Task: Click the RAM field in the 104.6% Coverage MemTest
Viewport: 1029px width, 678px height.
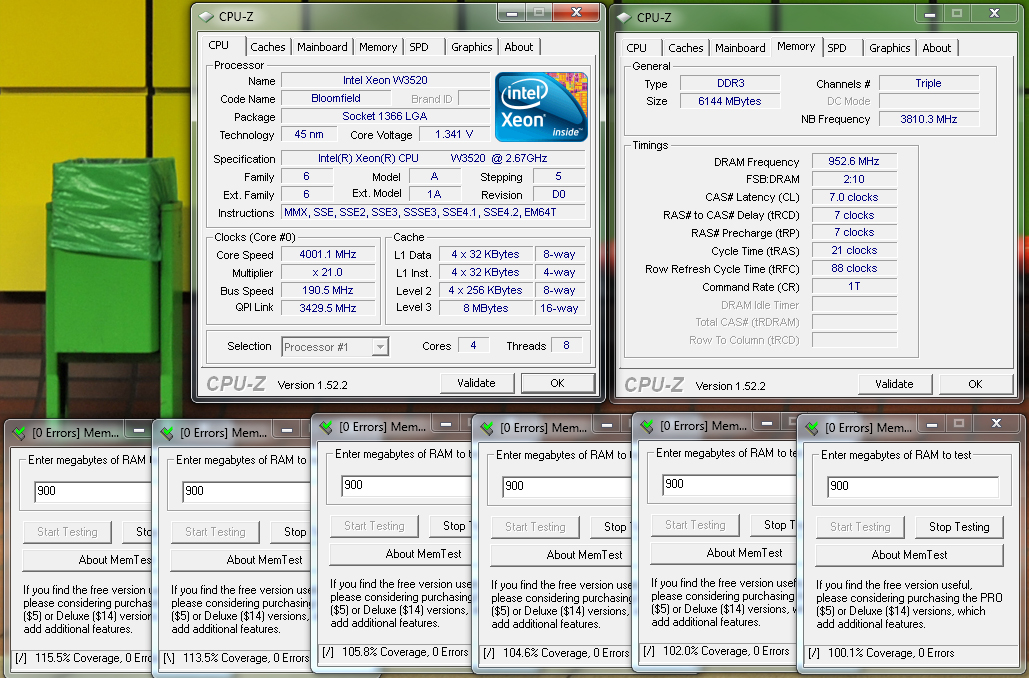Action: click(x=566, y=486)
